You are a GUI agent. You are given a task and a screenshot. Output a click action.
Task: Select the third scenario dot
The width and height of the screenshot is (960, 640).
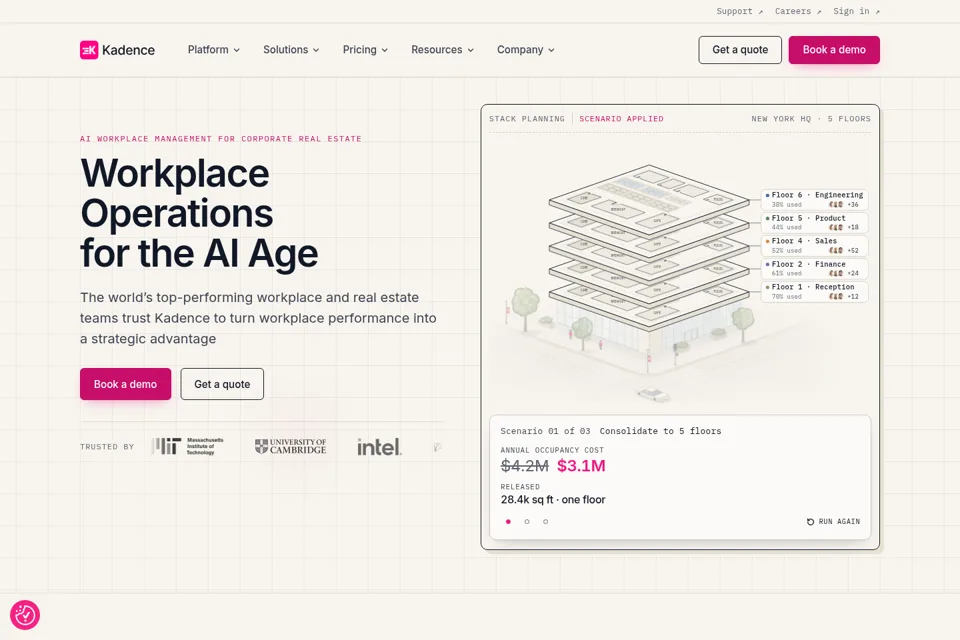tap(546, 522)
